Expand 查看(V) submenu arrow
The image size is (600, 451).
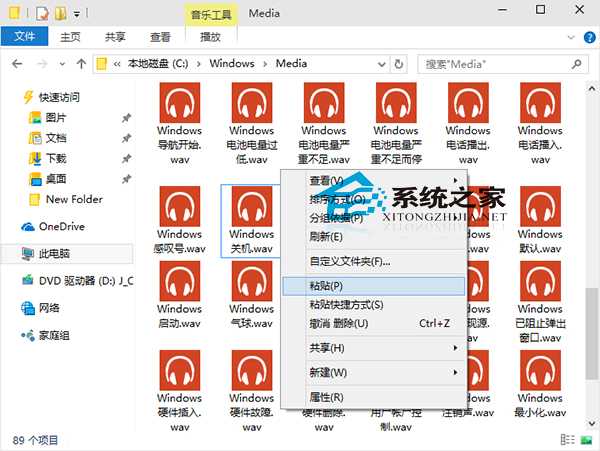(x=455, y=180)
